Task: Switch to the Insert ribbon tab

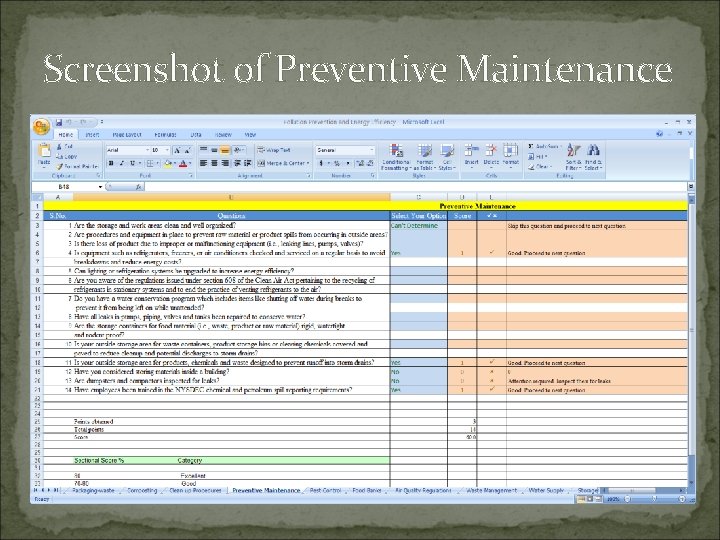Action: point(92,135)
